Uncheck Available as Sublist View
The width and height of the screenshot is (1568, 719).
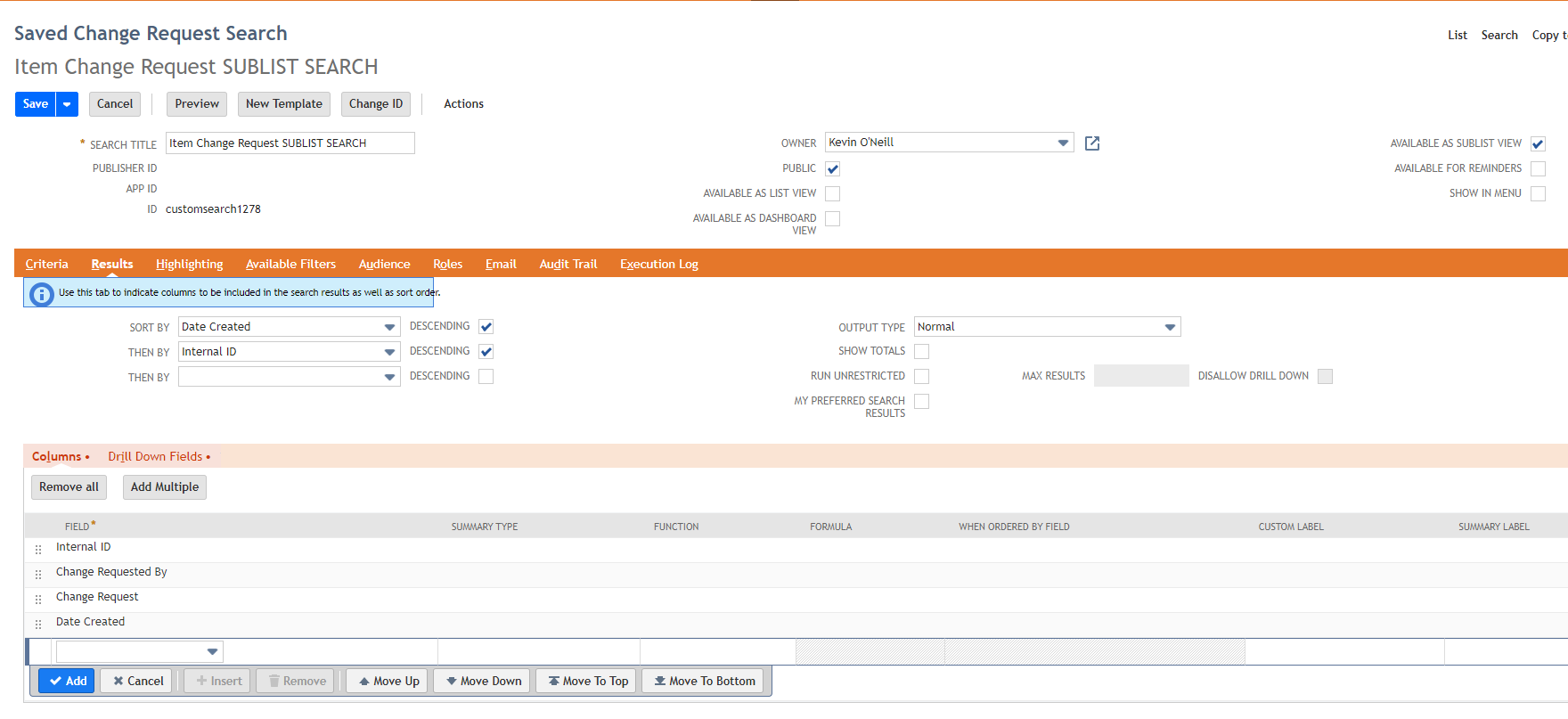click(x=1538, y=144)
